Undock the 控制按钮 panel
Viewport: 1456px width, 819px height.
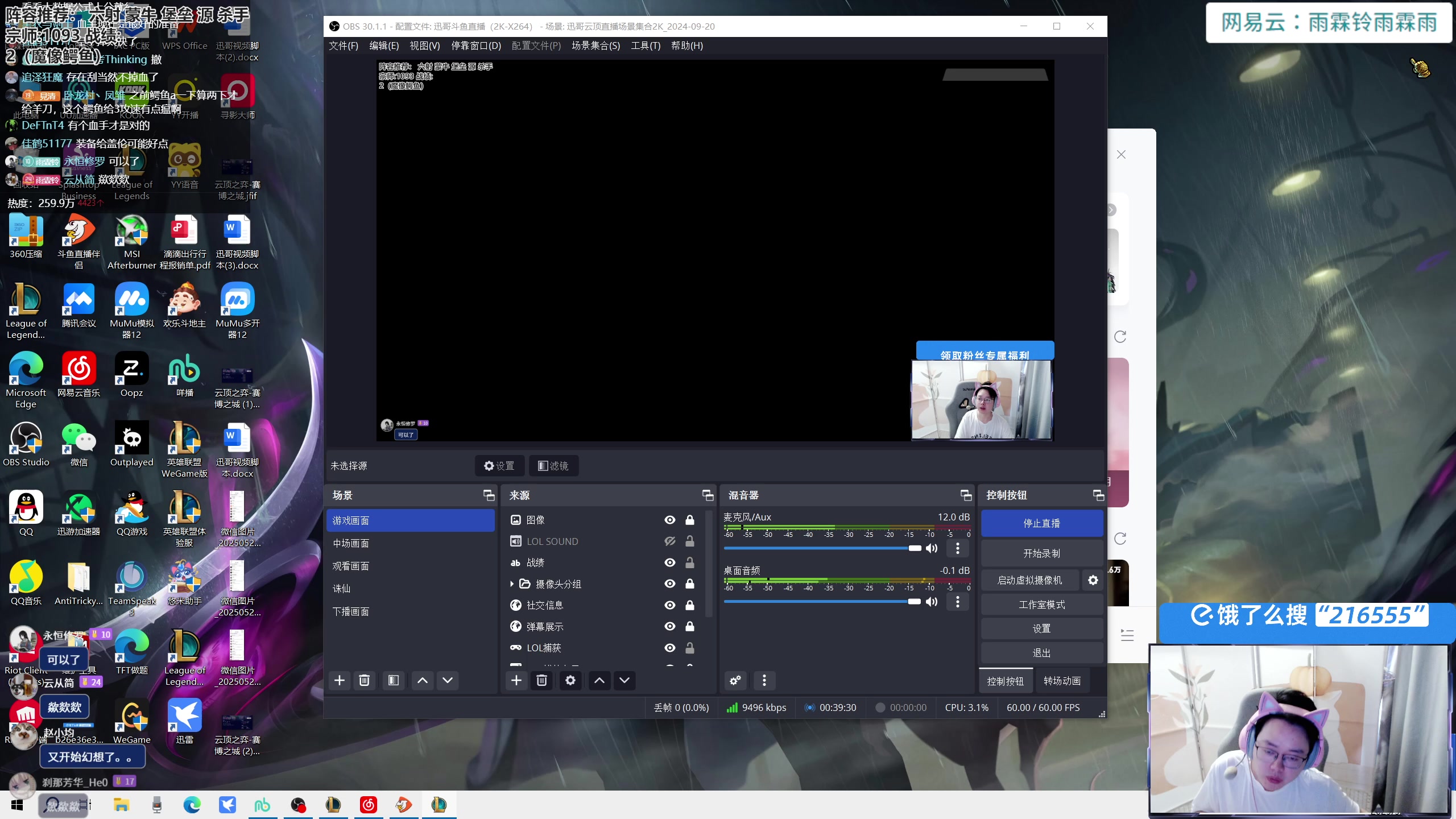[x=1098, y=495]
